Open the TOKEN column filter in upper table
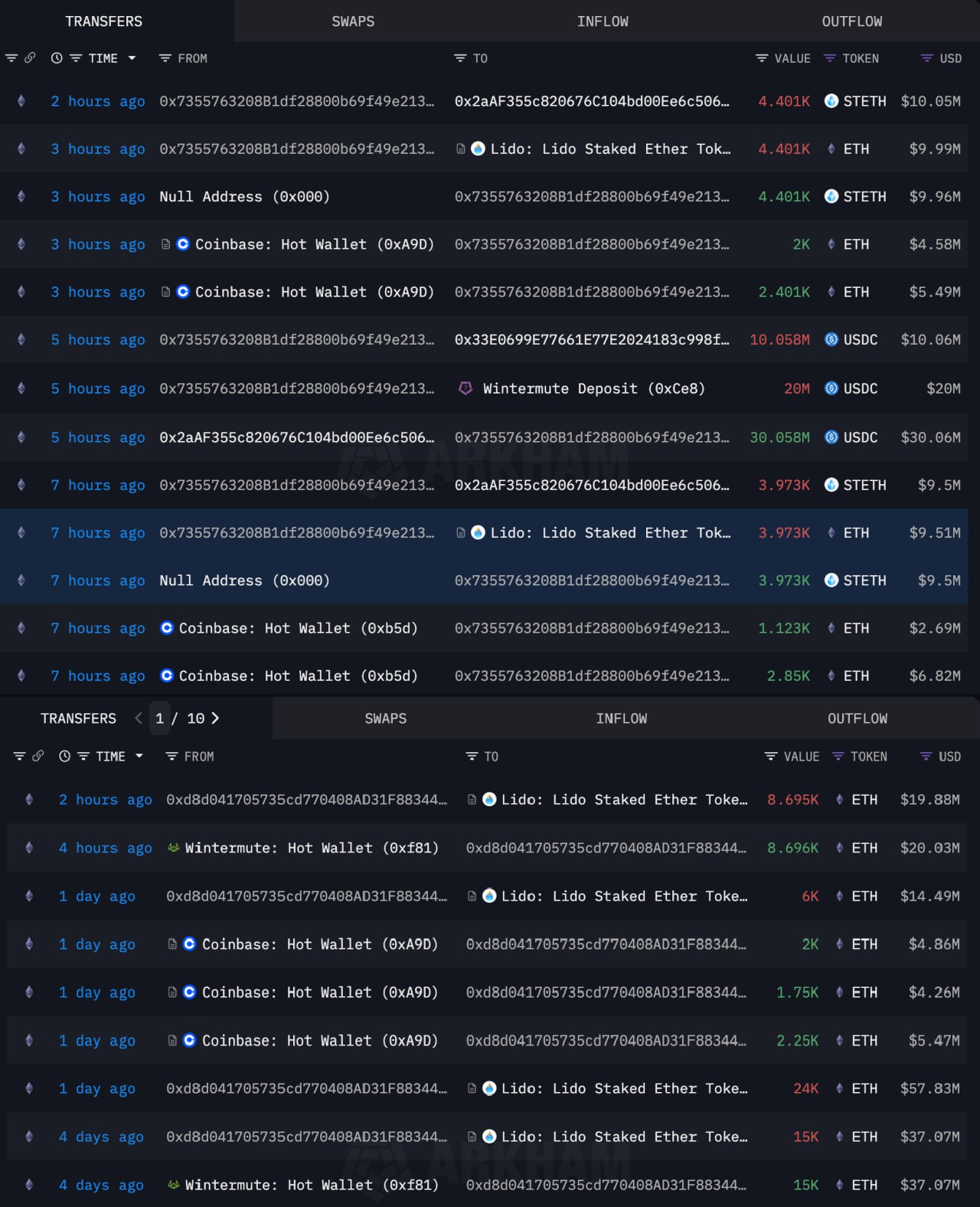 click(x=830, y=58)
